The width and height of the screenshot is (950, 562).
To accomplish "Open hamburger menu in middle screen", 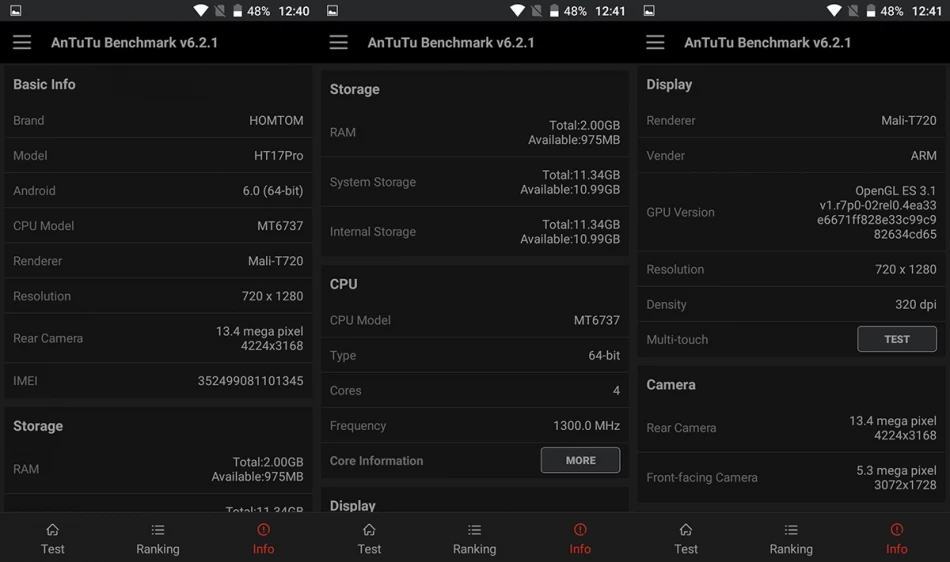I will (x=339, y=42).
